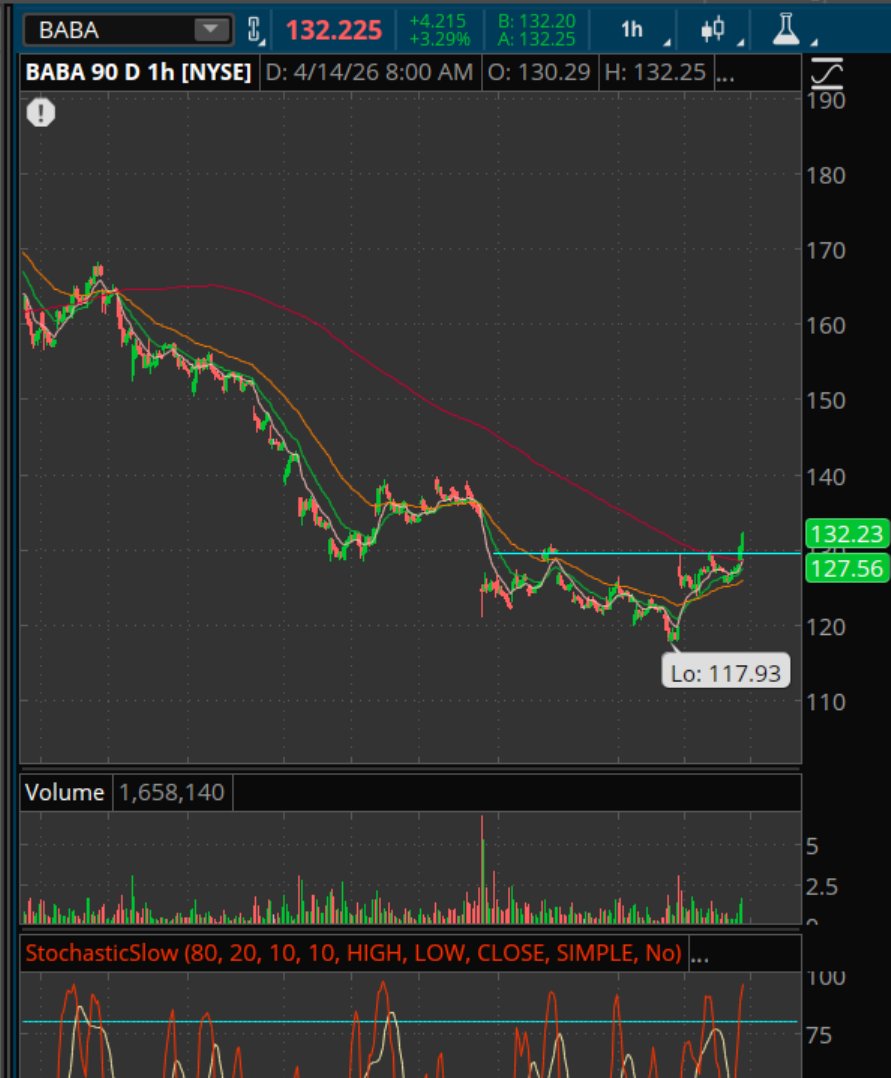Open the drawing tools icon

pos(827,74)
